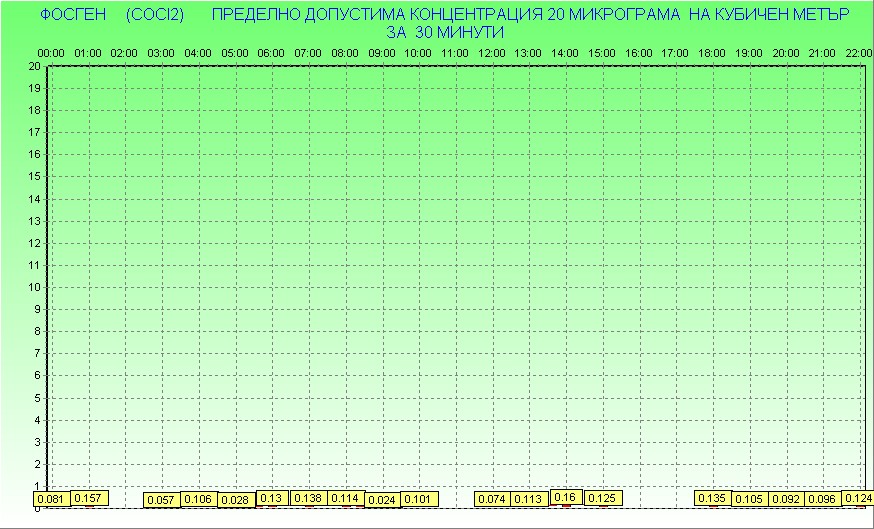Viewport: 874px width, 529px height.
Task: Click the chart title ФОСГЕН (COCl2)
Action: tap(112, 15)
